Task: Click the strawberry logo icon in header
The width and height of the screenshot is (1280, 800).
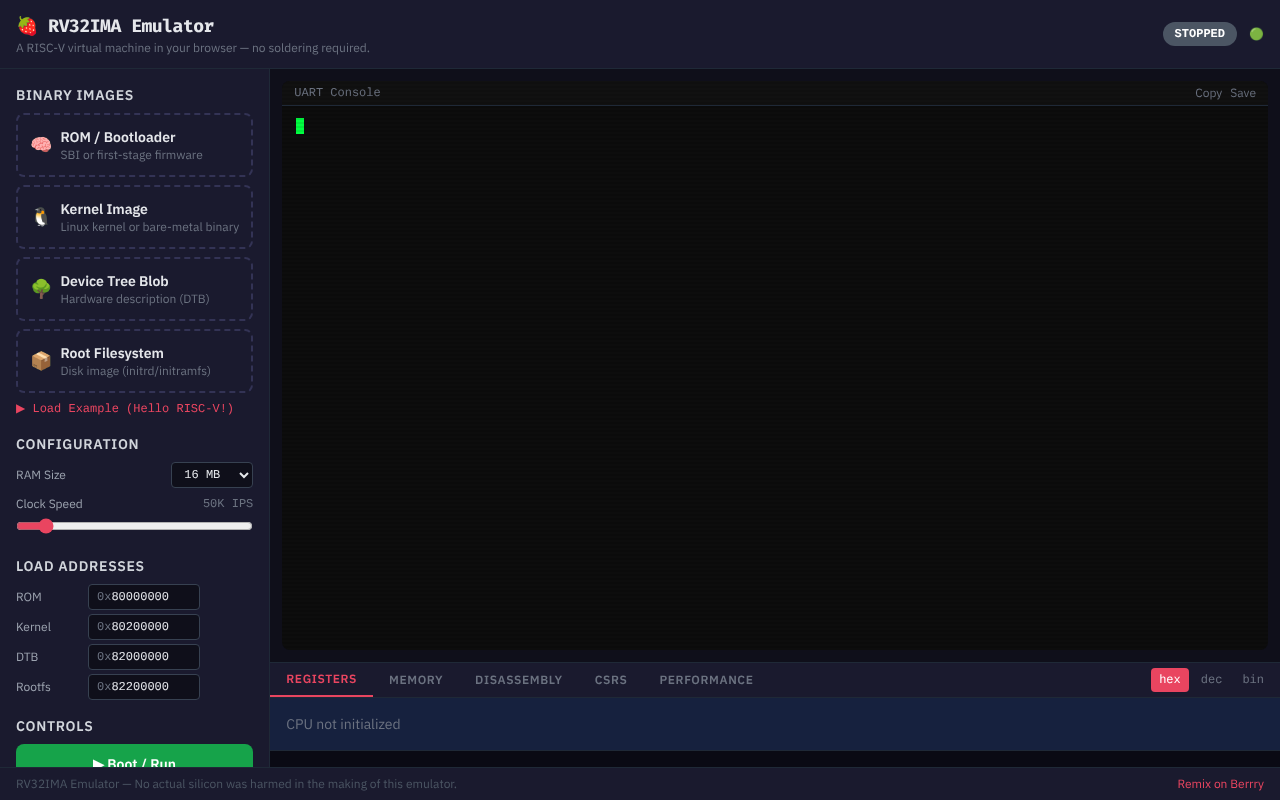Action: point(27,26)
